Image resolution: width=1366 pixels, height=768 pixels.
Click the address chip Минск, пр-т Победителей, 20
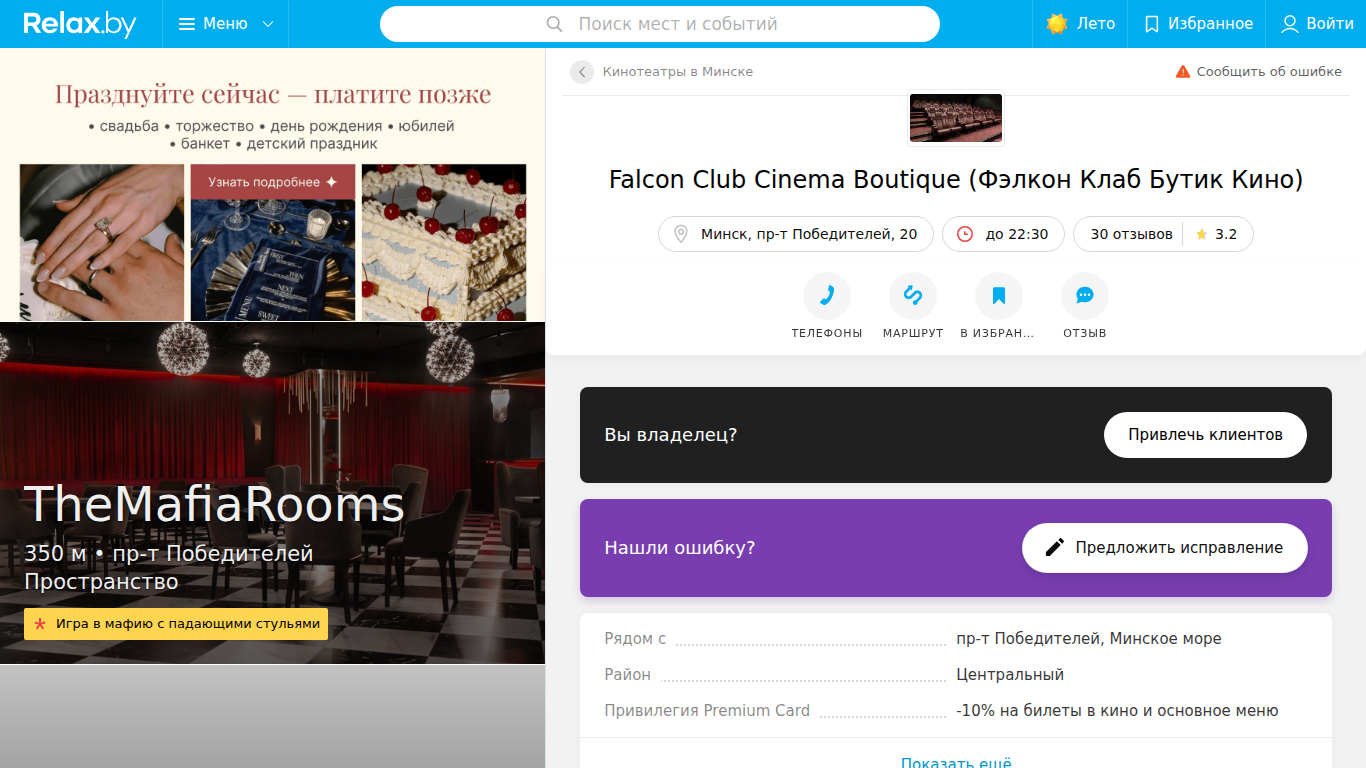(x=796, y=234)
